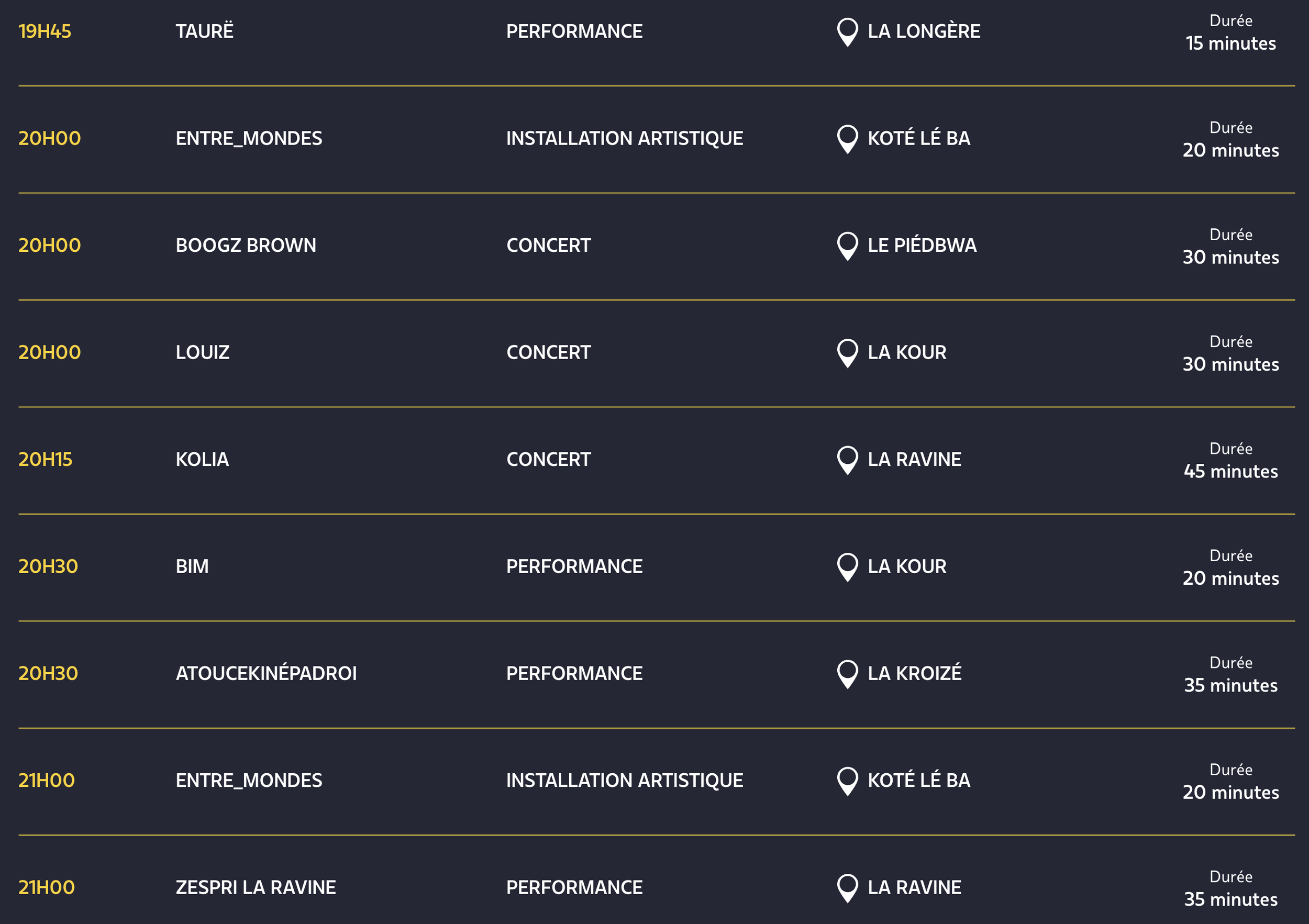
Task: Click the pin icon beside LA KROIZÉ
Action: [x=847, y=674]
